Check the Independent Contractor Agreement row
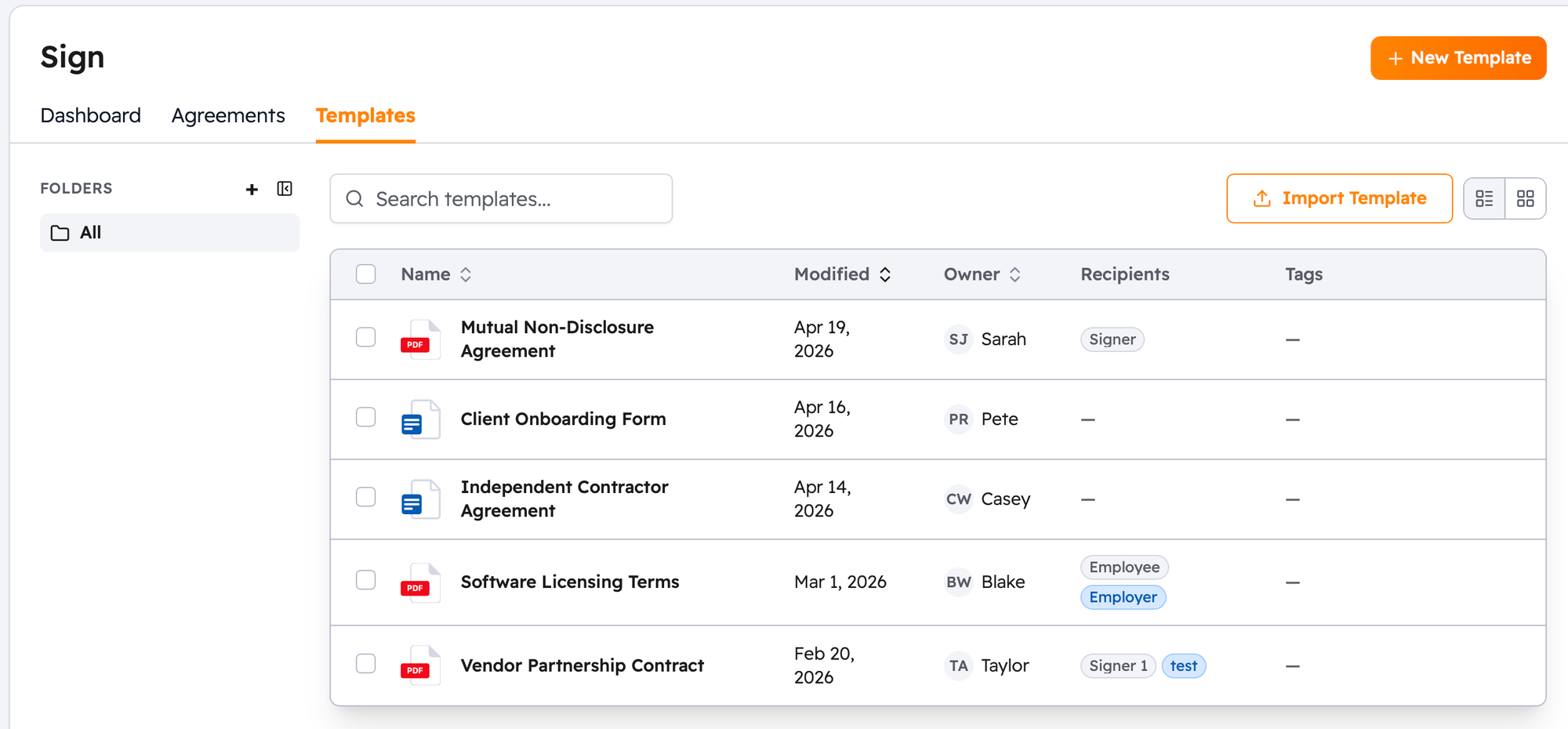This screenshot has height=729, width=1568. point(365,497)
